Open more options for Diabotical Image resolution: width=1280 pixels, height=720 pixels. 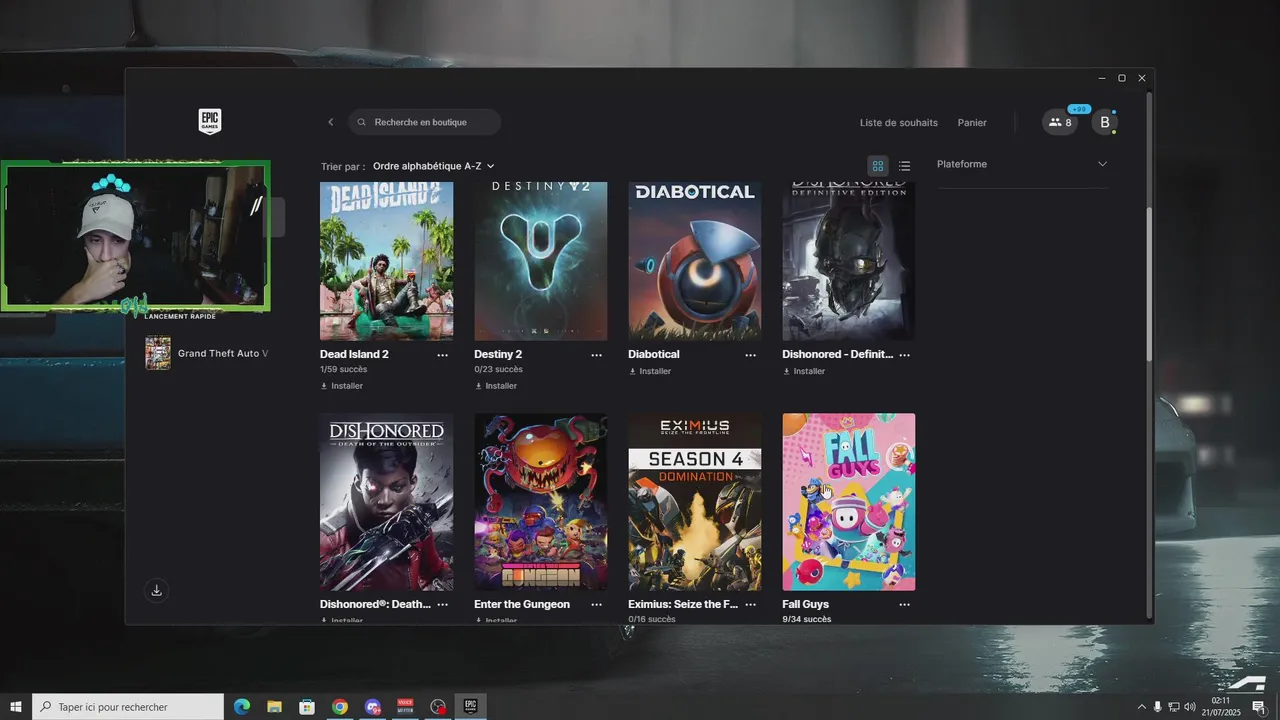pyautogui.click(x=750, y=355)
